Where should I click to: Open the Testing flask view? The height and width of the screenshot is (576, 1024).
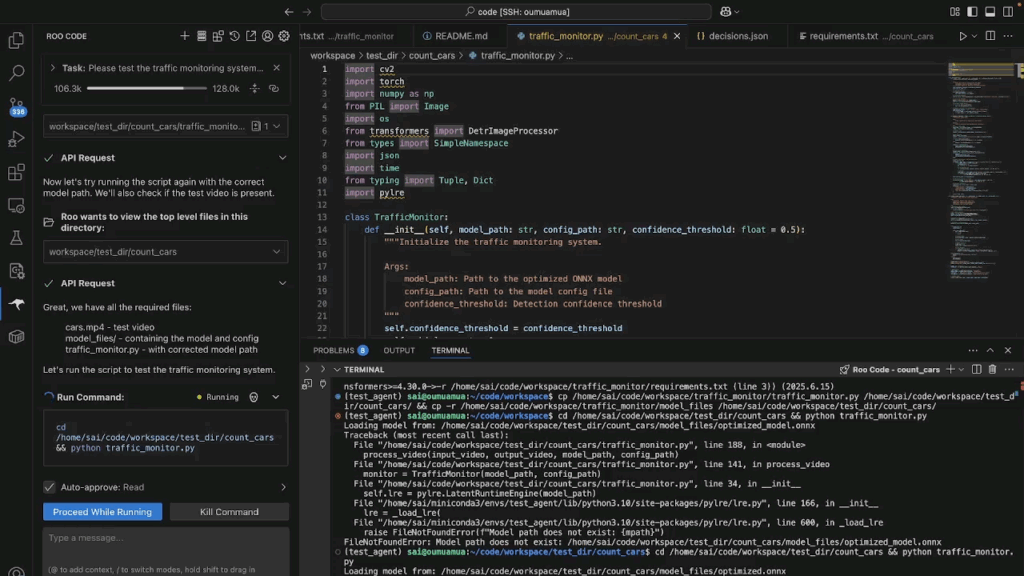16,238
